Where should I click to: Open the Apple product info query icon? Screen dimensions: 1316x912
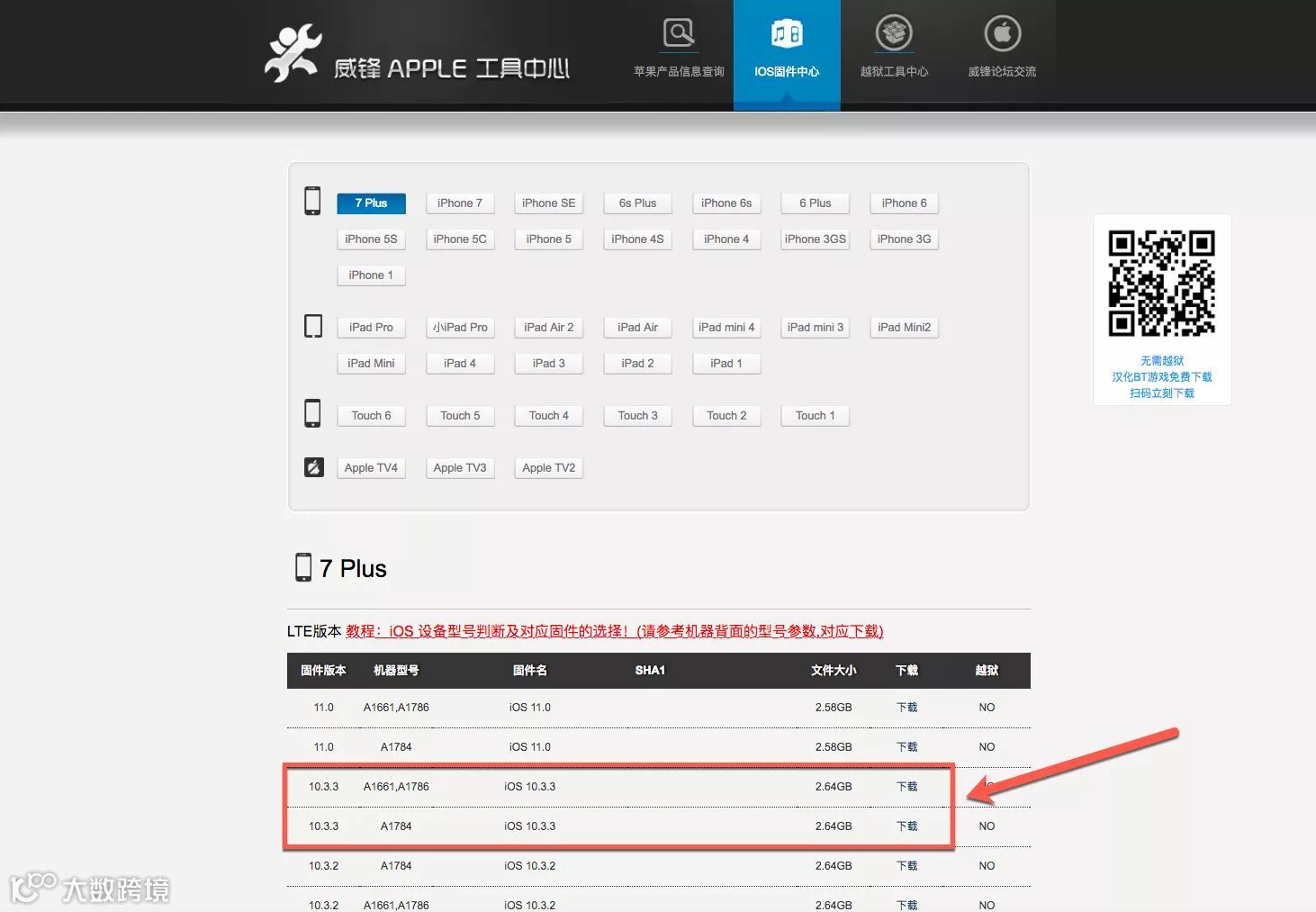point(679,33)
